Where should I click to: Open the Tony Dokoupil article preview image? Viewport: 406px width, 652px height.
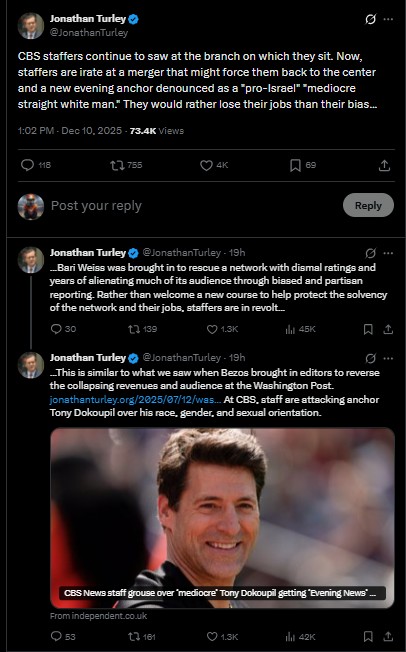(x=222, y=518)
